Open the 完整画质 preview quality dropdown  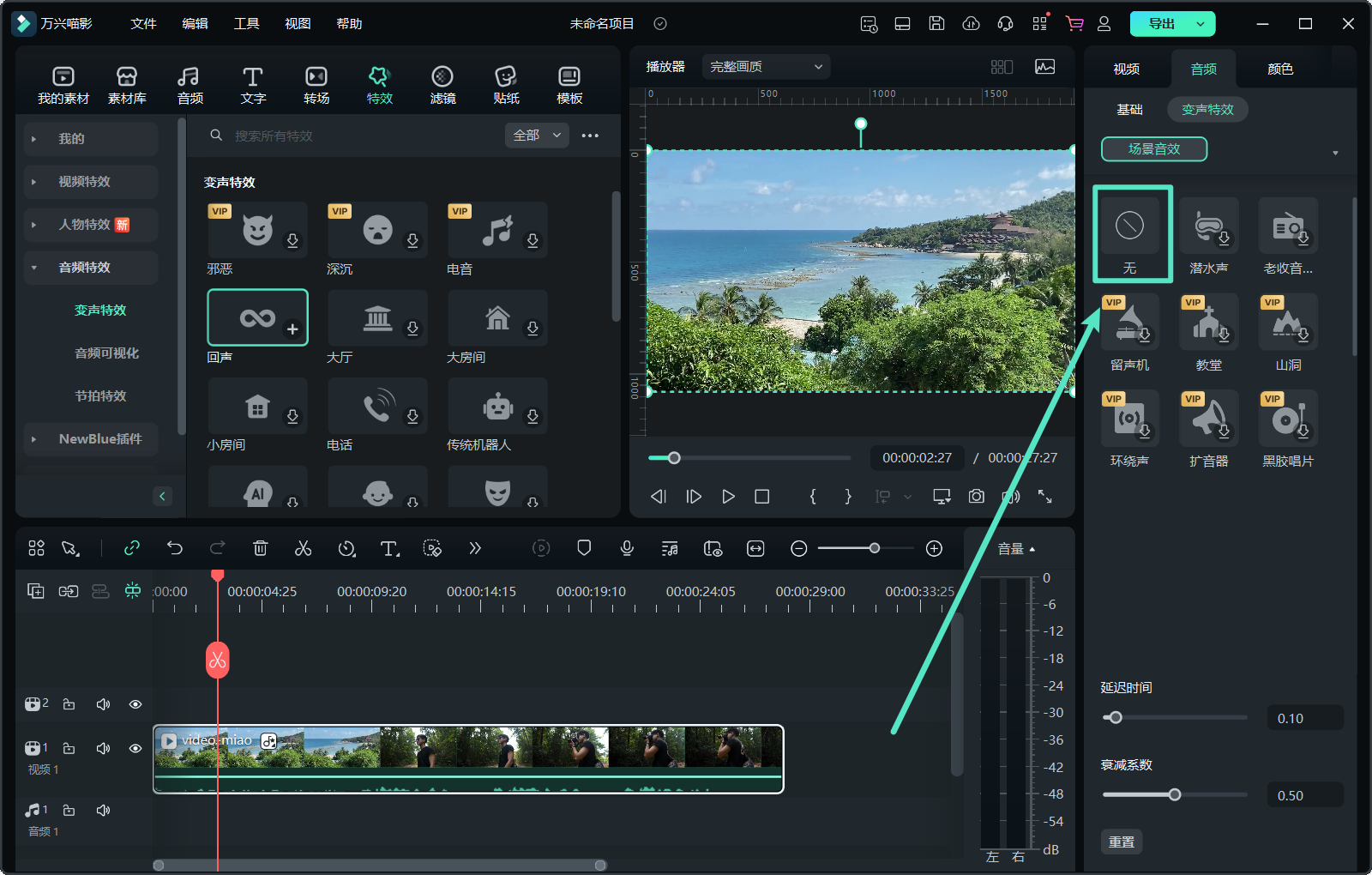coord(766,67)
